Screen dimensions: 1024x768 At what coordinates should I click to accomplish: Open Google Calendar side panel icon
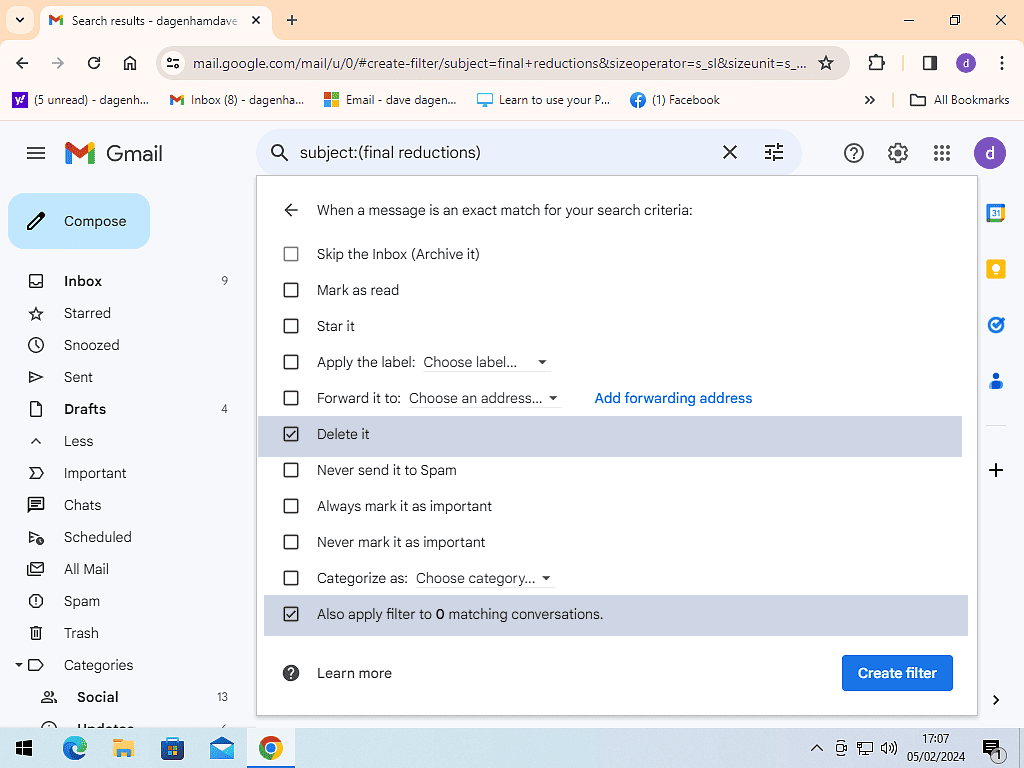995,213
